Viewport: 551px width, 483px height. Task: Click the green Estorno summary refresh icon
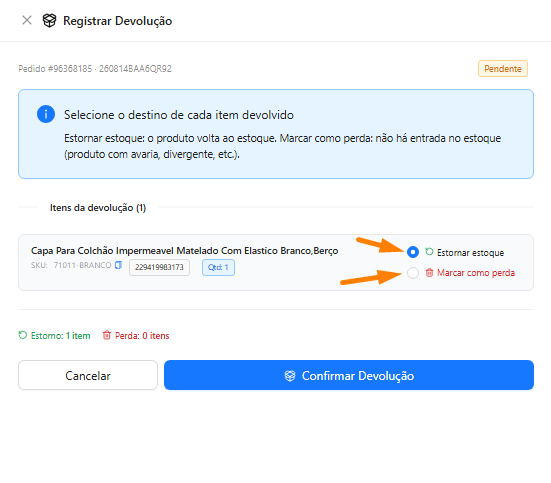point(23,335)
